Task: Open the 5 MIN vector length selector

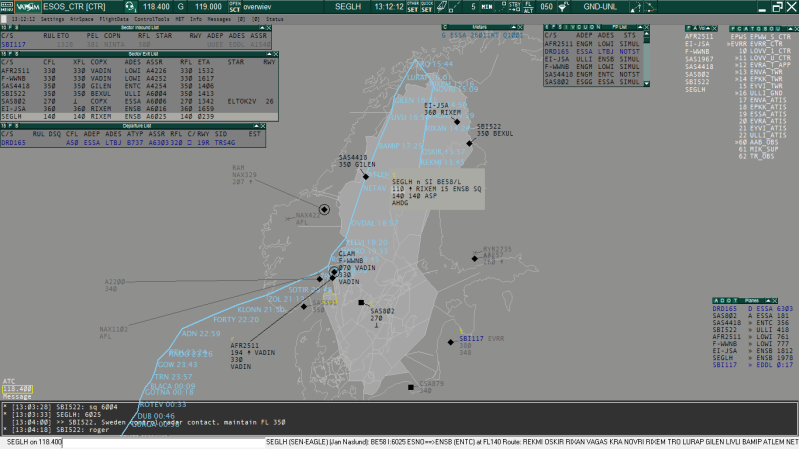Action: 480,6
